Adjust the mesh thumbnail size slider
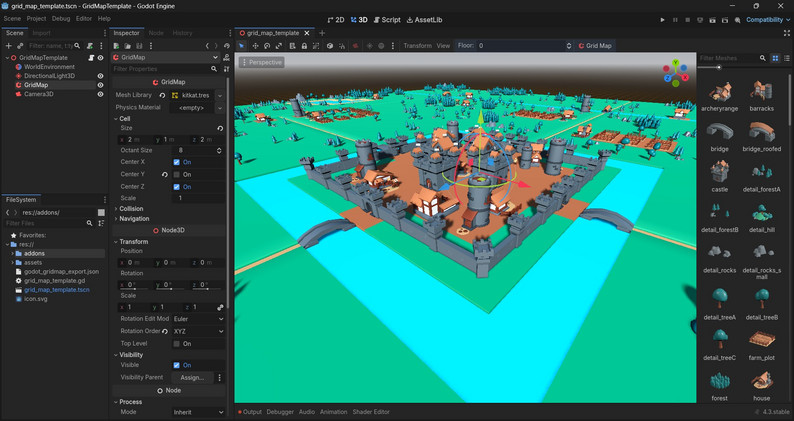 pos(719,67)
